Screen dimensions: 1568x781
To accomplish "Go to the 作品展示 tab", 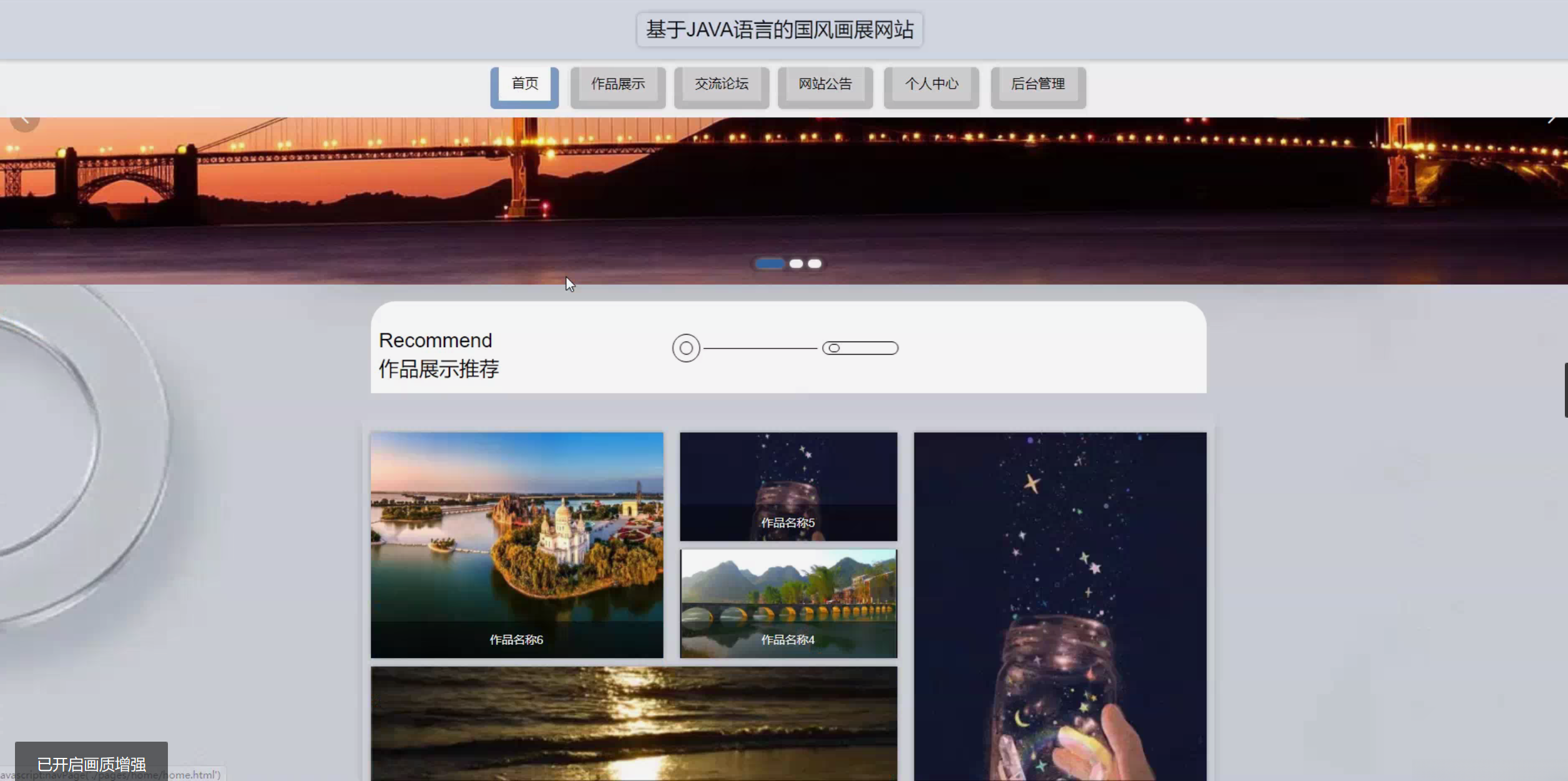I will (x=618, y=84).
